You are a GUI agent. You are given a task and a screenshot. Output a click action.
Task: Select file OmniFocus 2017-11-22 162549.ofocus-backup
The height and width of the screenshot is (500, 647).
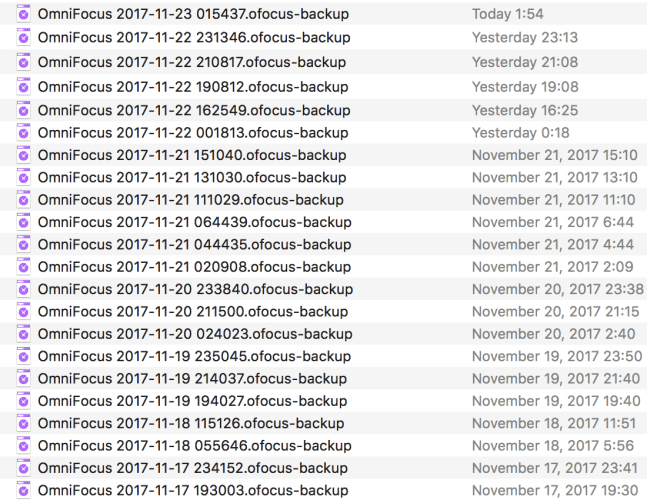(x=194, y=111)
